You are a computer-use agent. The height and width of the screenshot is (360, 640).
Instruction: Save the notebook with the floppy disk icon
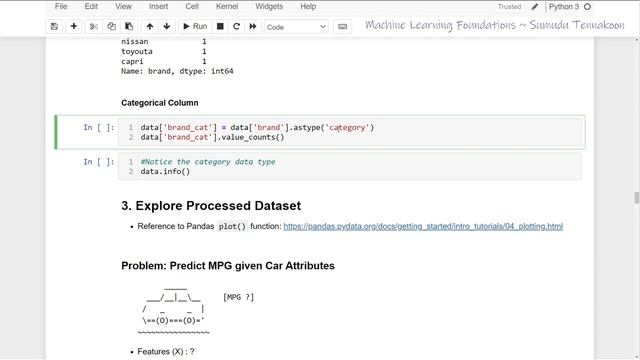54,27
